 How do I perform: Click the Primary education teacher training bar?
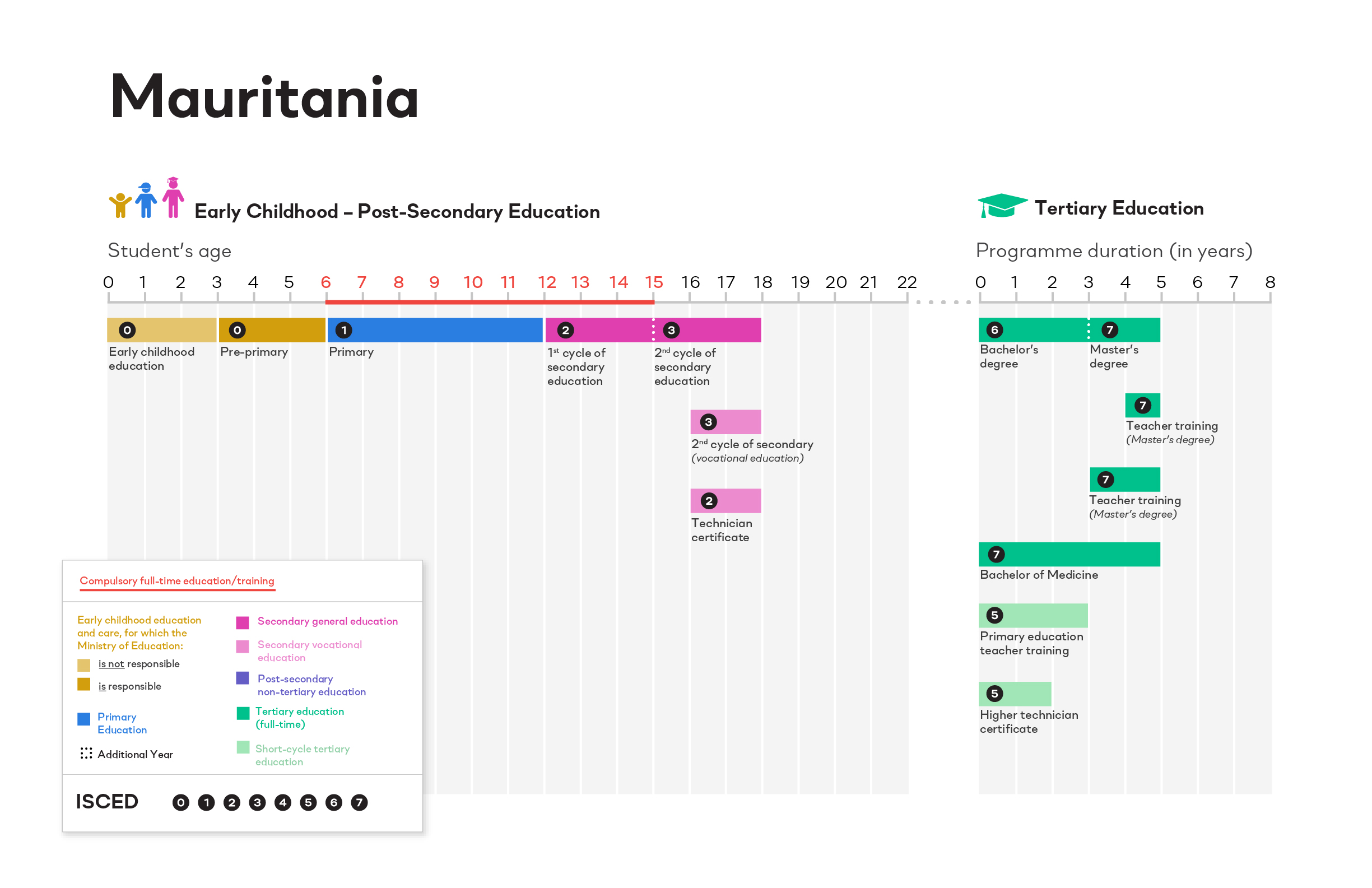(1033, 616)
